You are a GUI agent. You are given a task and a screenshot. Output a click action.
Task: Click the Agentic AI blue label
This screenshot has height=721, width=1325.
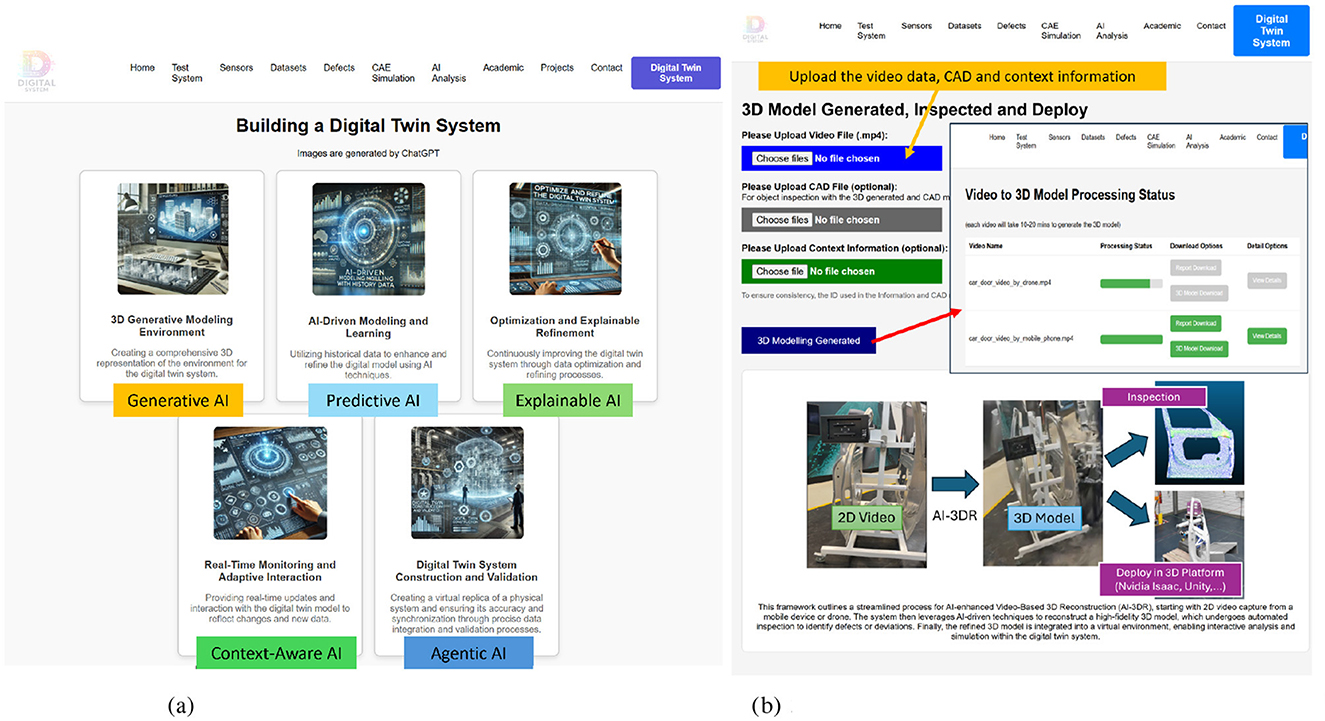pyautogui.click(x=455, y=653)
